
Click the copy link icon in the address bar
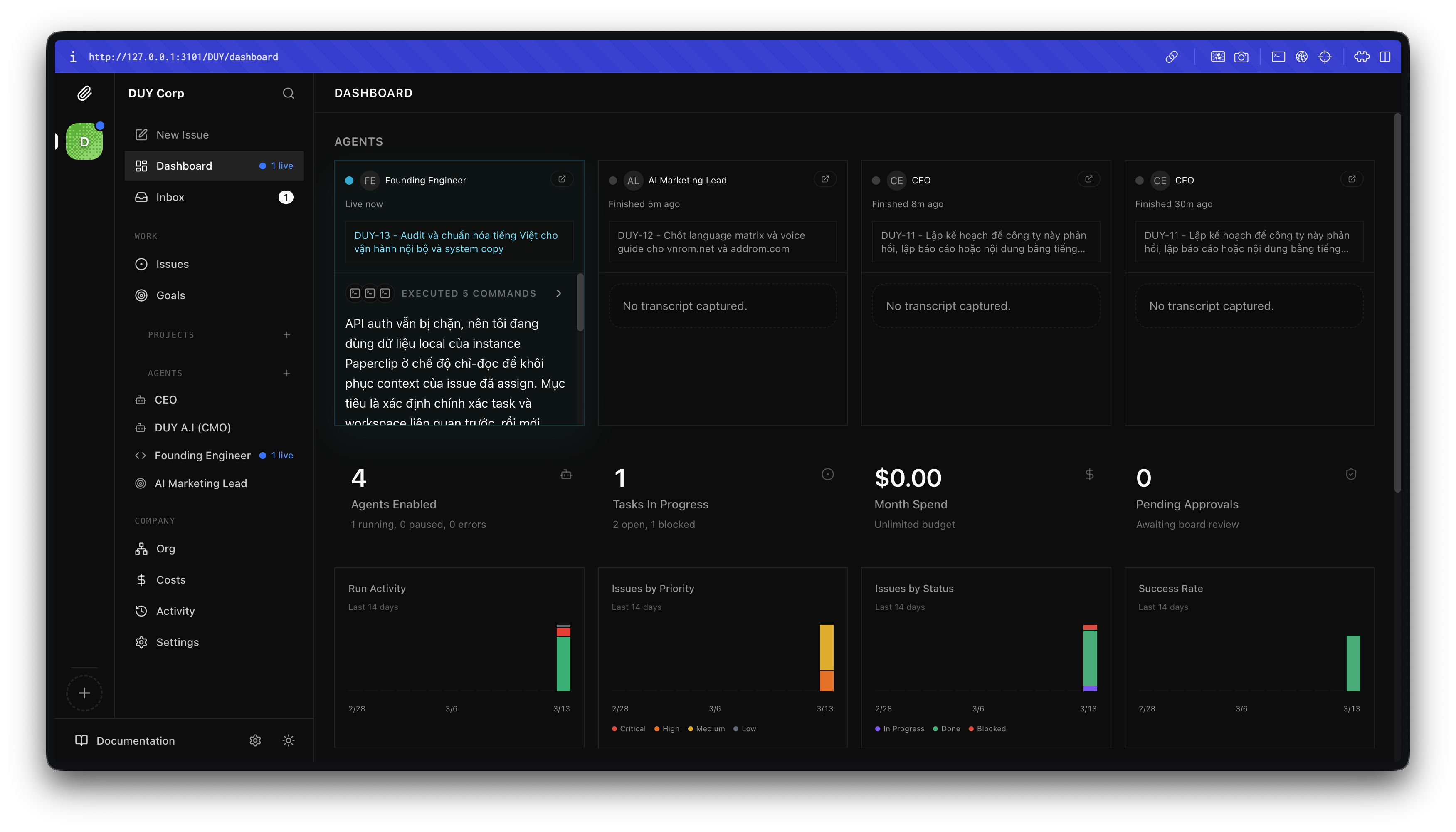(x=1171, y=57)
